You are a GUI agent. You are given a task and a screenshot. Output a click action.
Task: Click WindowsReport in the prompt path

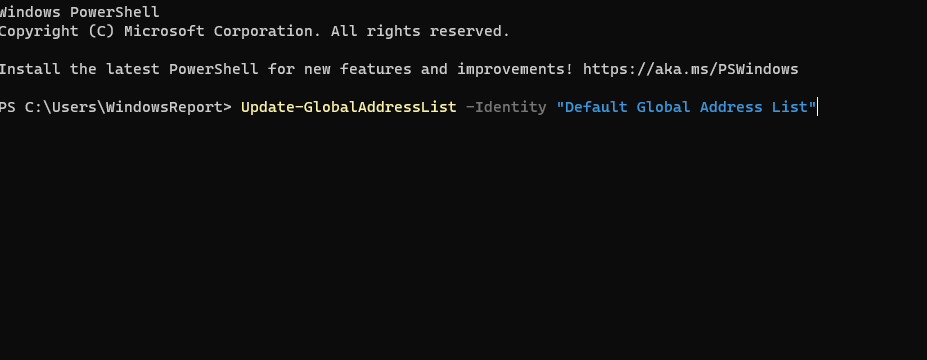click(x=164, y=107)
